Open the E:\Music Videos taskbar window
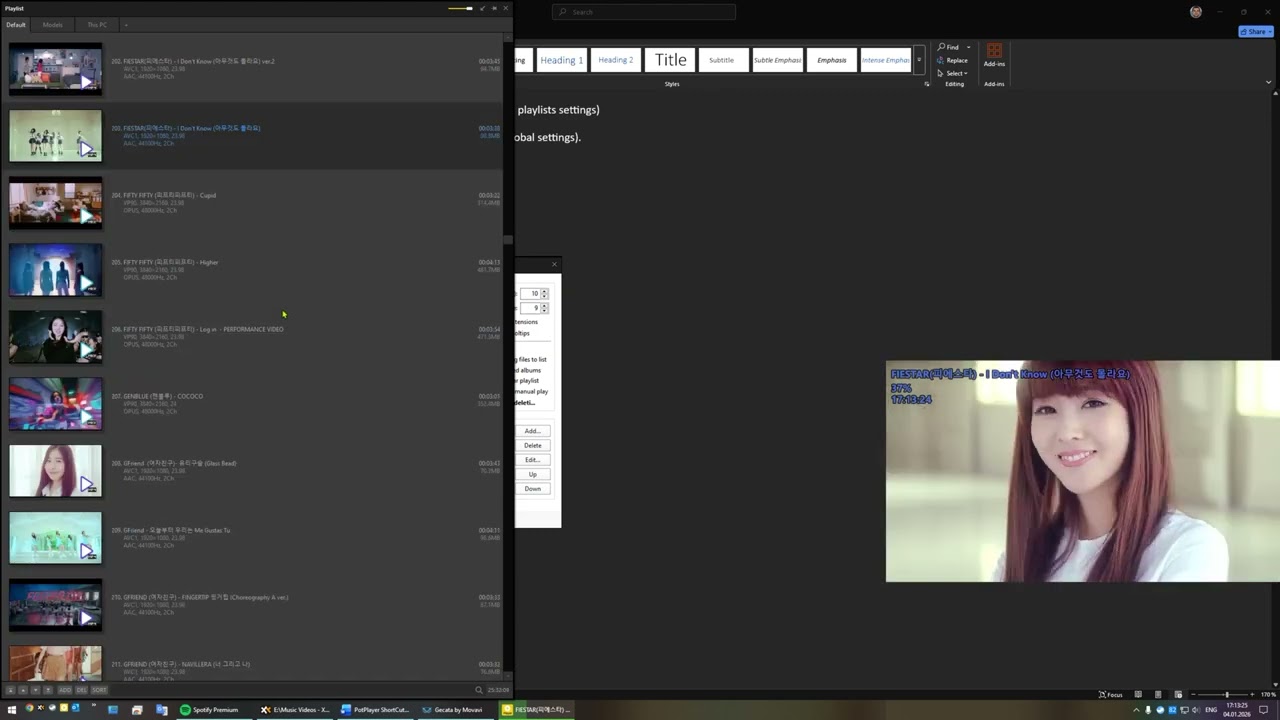This screenshot has height=720, width=1280. pos(295,710)
